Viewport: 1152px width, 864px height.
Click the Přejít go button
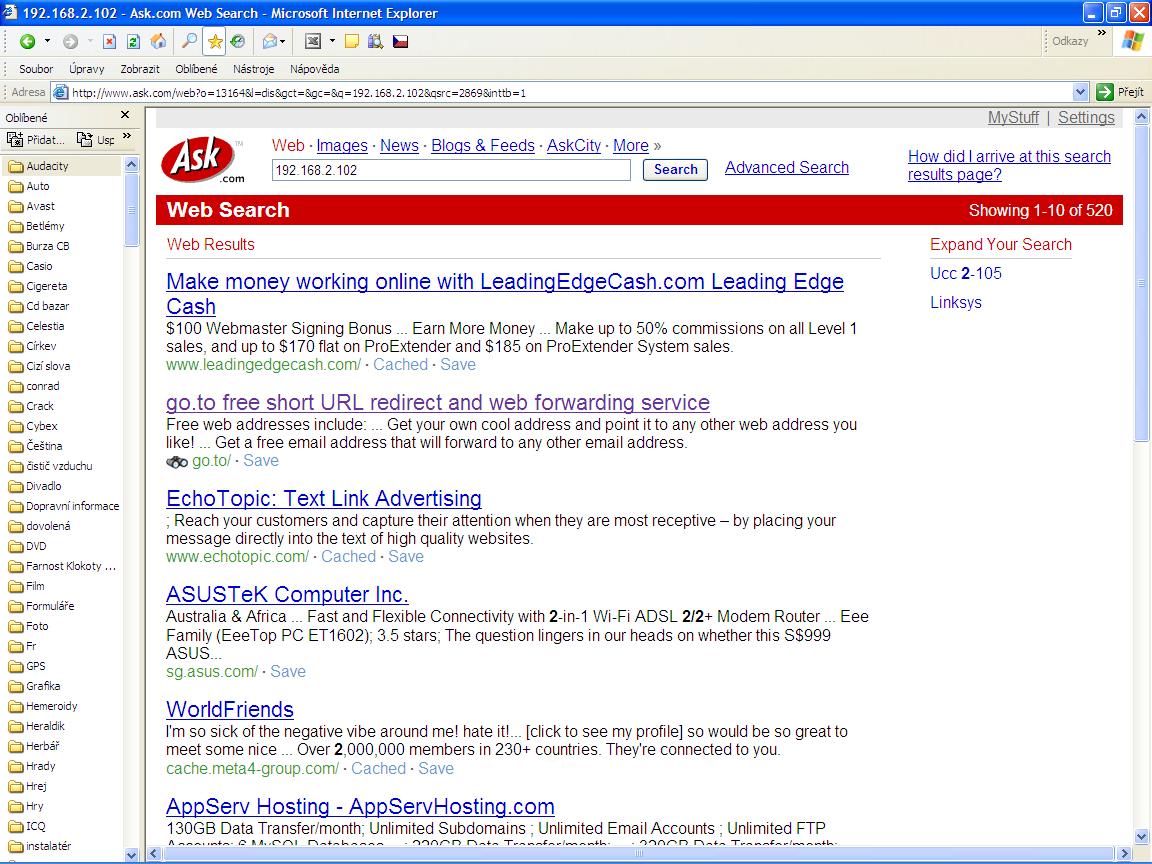click(1120, 92)
